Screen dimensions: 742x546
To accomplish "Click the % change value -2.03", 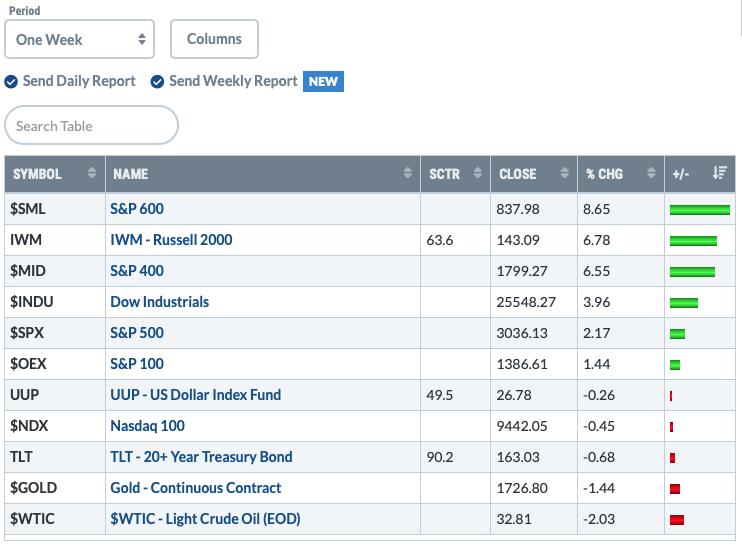I will (x=599, y=519).
